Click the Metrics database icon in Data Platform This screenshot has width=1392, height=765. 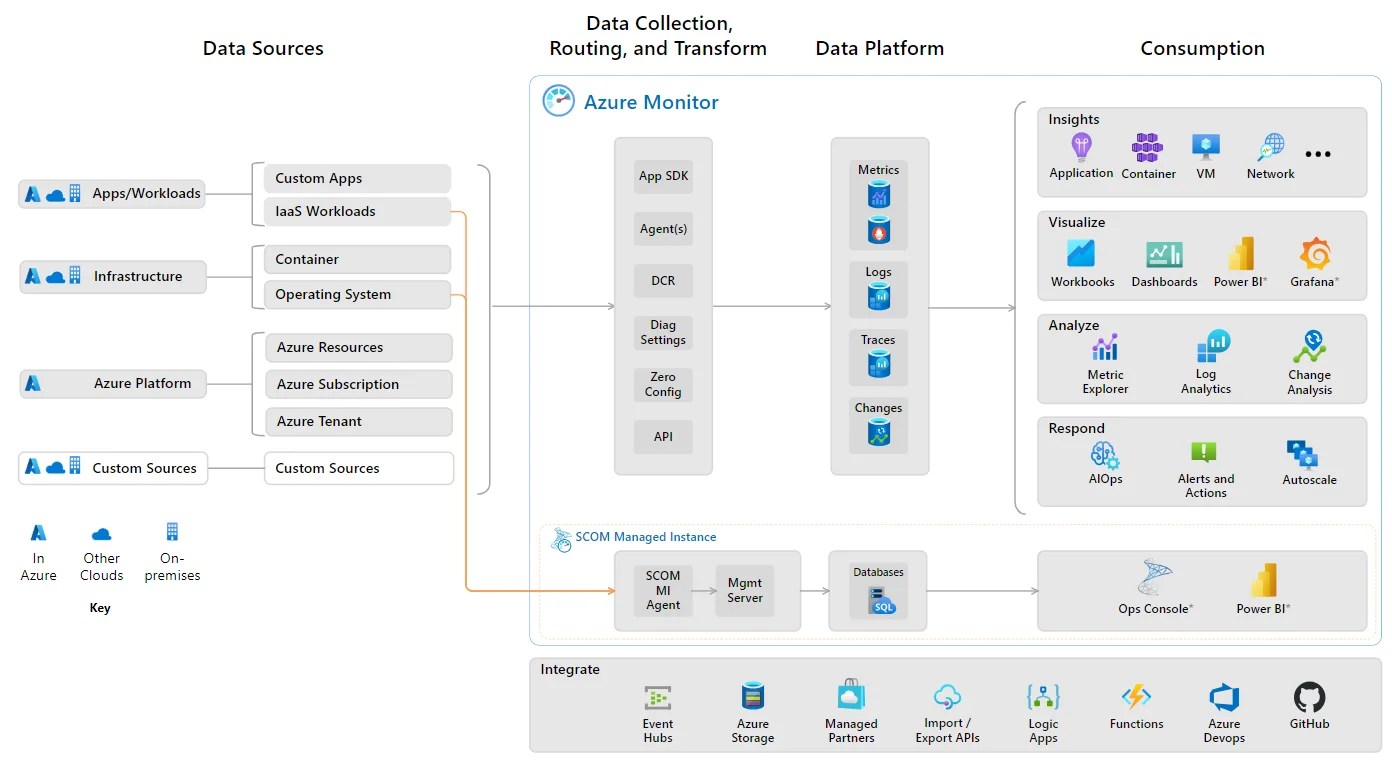pyautogui.click(x=878, y=195)
